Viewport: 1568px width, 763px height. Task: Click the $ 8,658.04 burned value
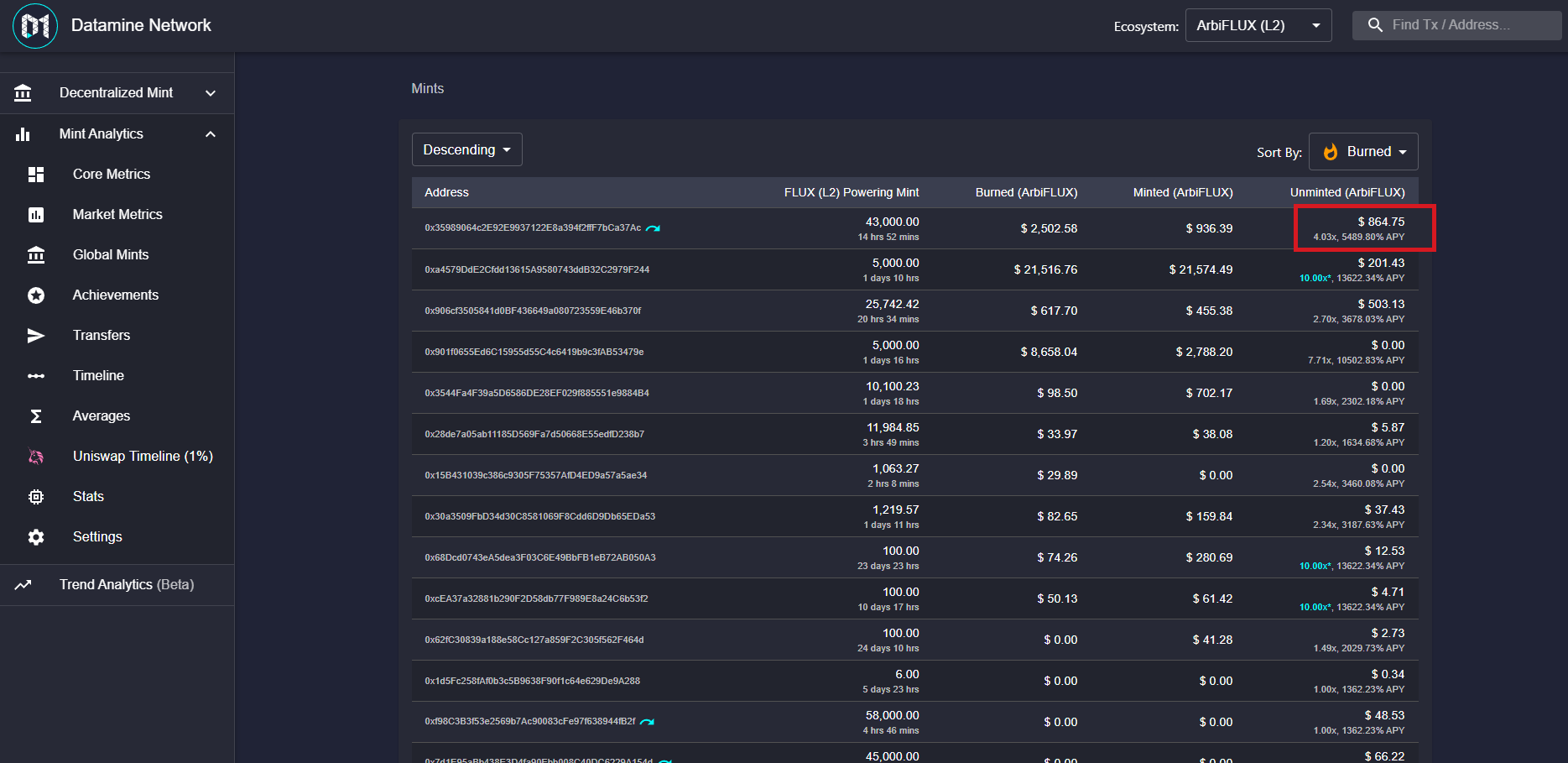[1049, 352]
